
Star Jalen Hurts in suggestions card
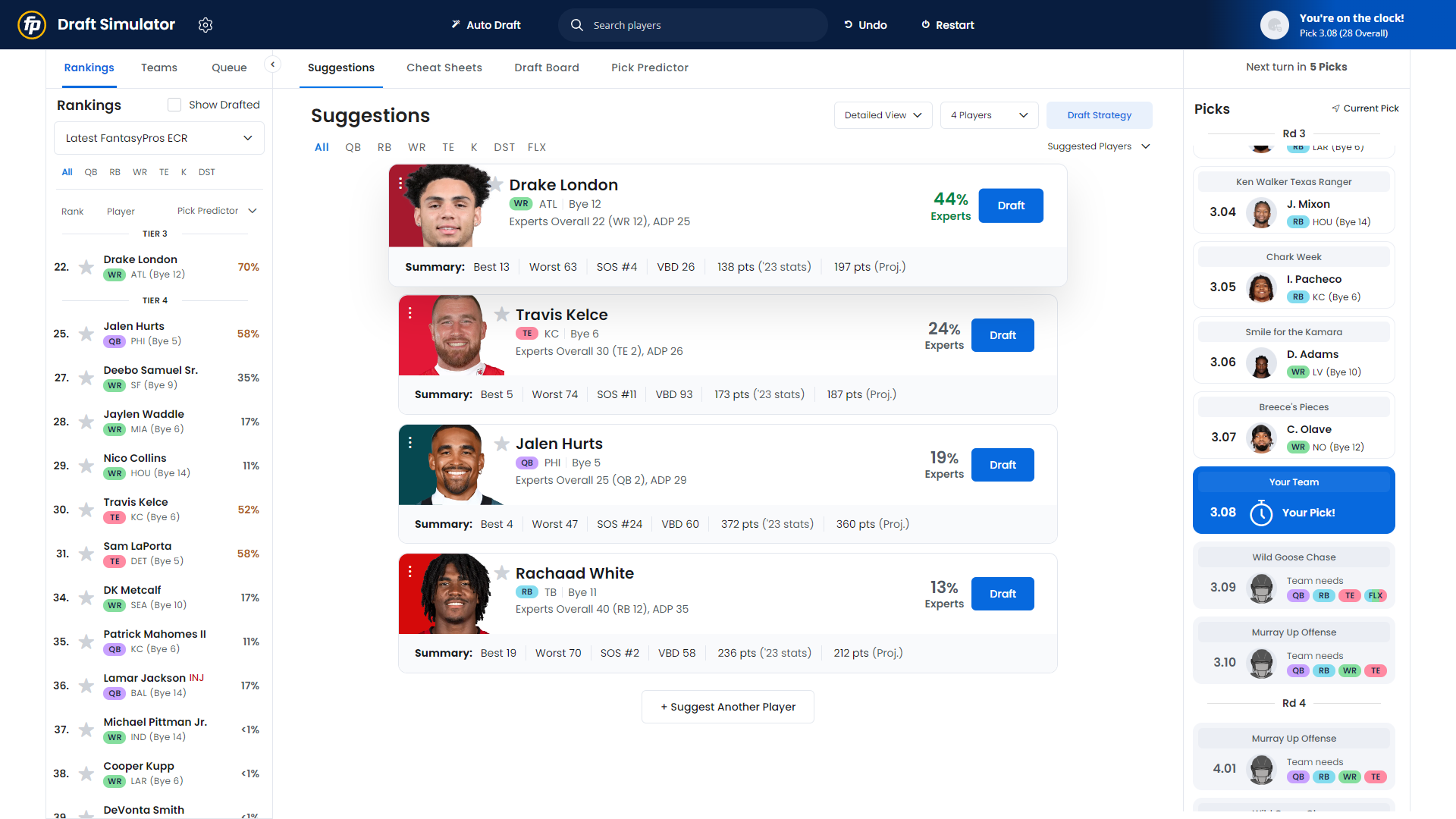[x=501, y=444]
